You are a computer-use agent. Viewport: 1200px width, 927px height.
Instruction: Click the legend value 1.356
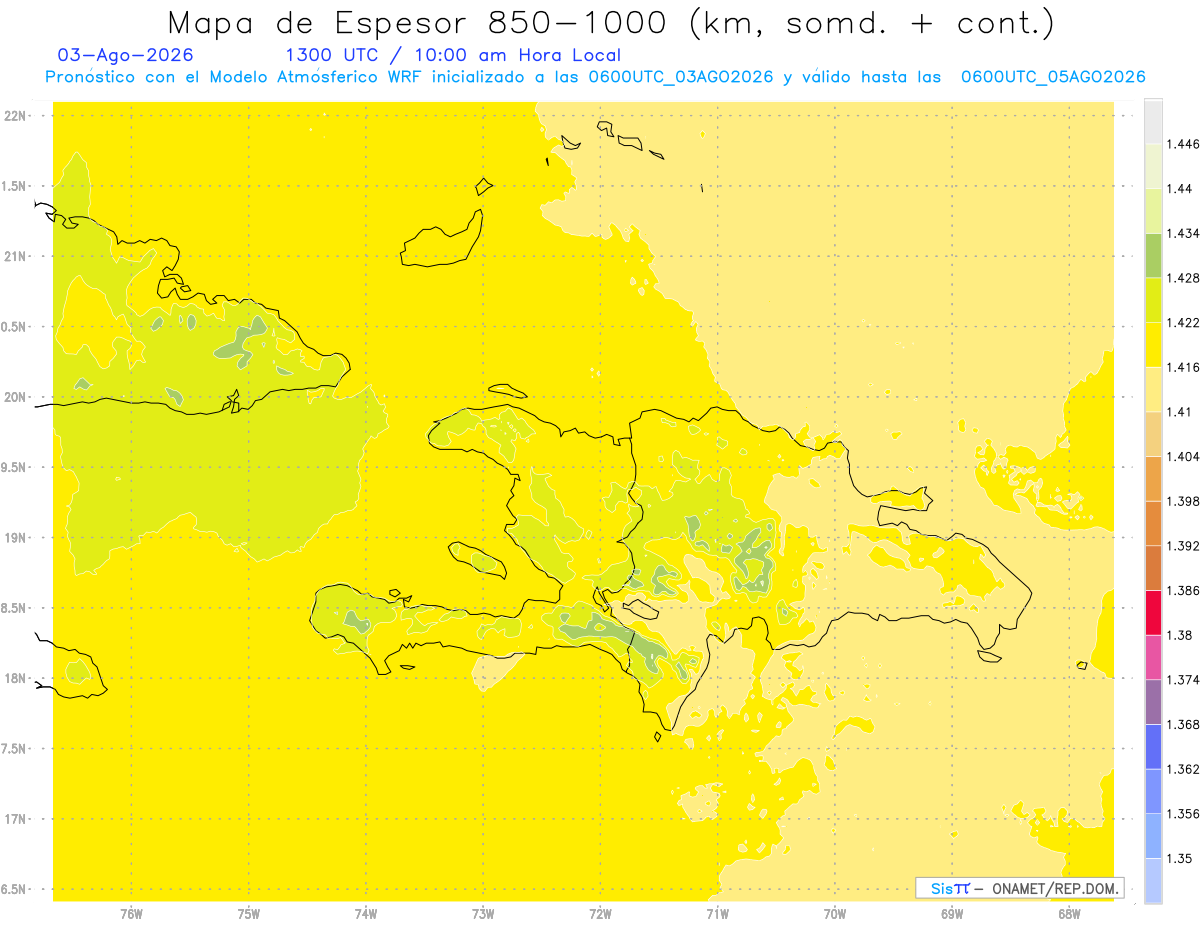(x=1183, y=814)
